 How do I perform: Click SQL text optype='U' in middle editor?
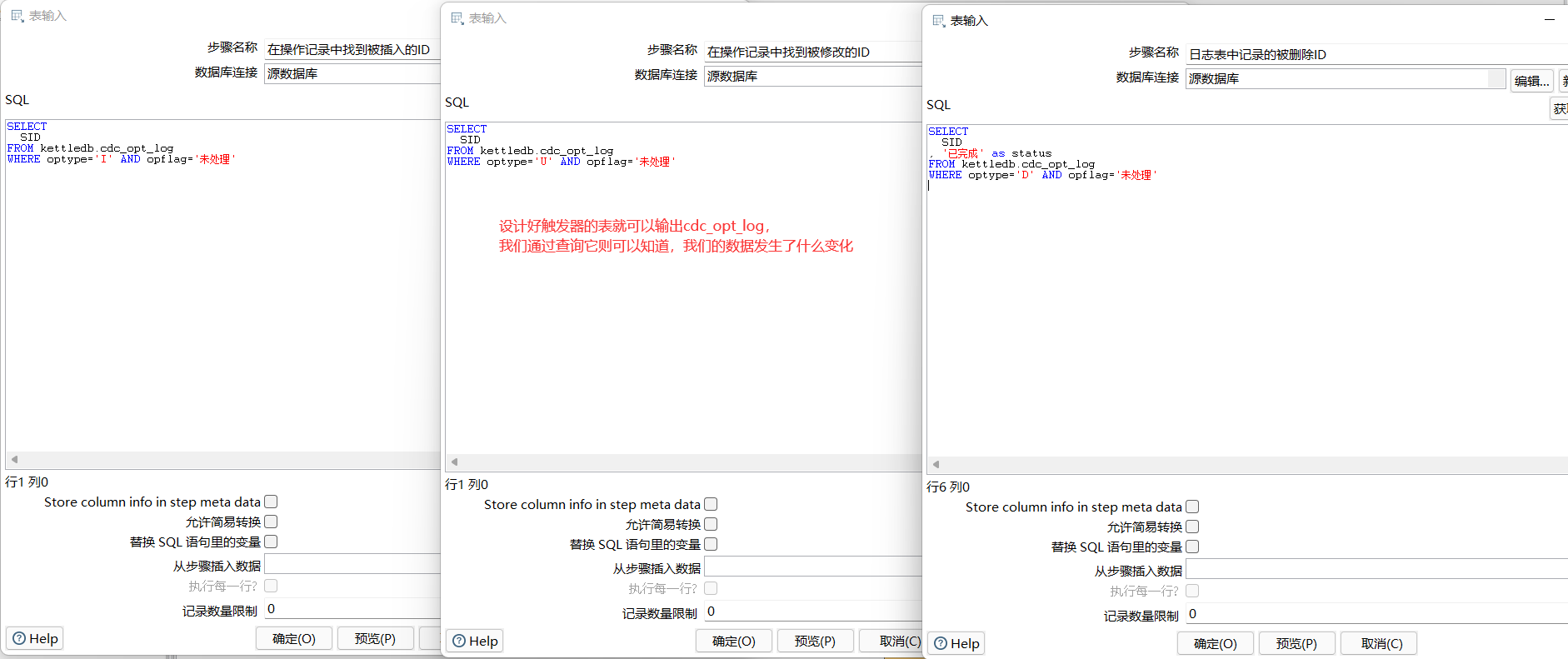coord(519,162)
